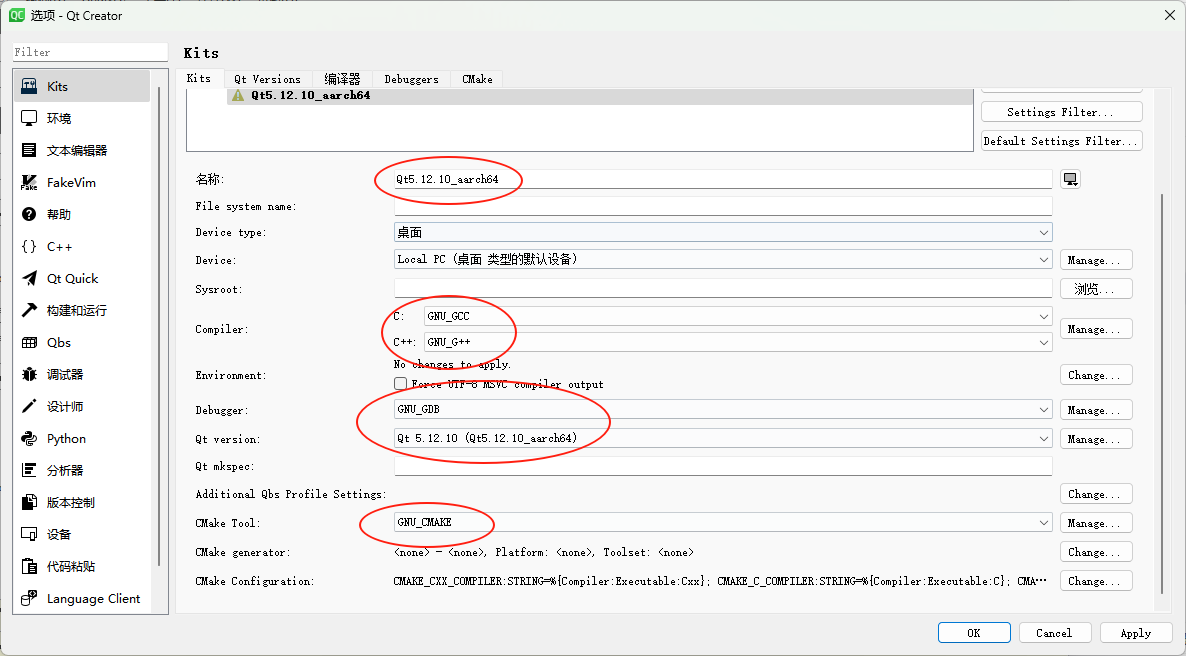Switch to the Debuggers tab
Viewport: 1186px width, 656px height.
click(411, 79)
